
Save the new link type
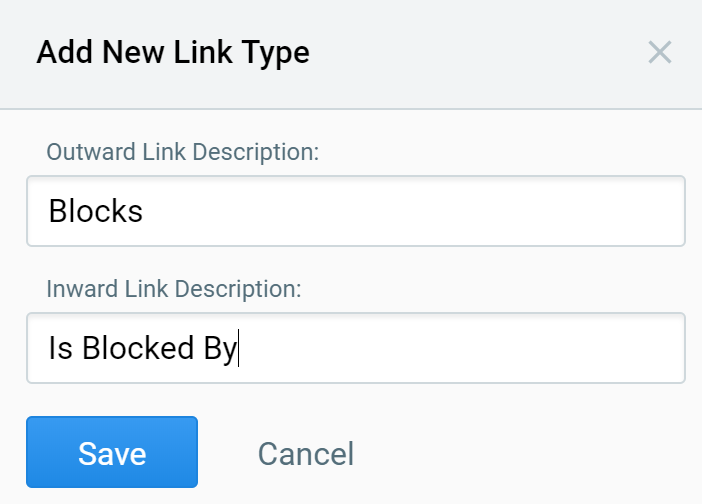pos(112,452)
